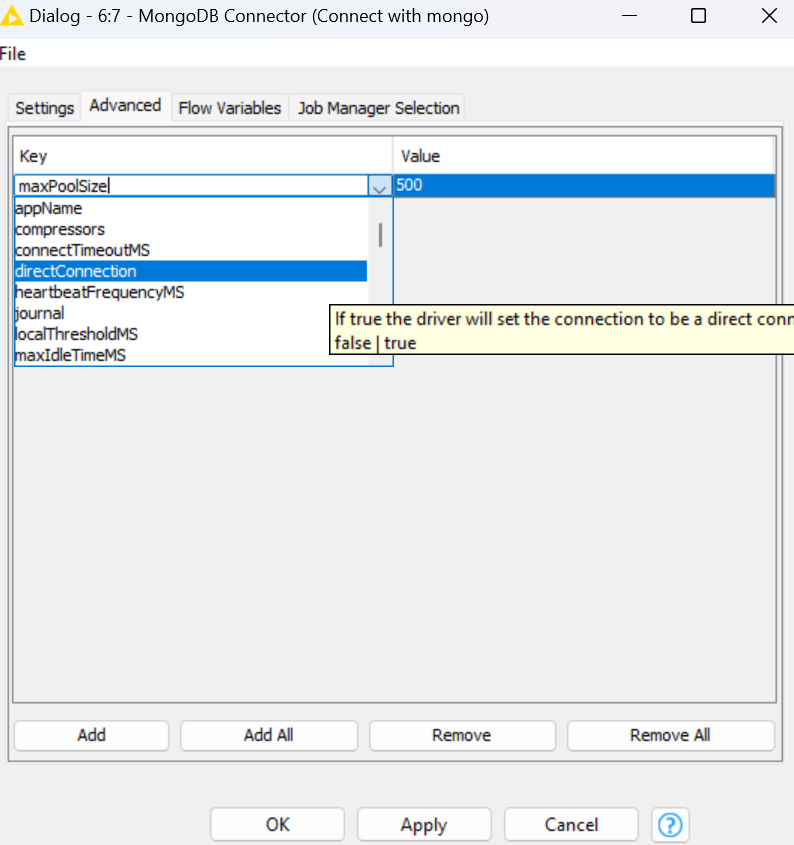The width and height of the screenshot is (794, 845).
Task: Switch to the Settings tab
Action: point(44,108)
